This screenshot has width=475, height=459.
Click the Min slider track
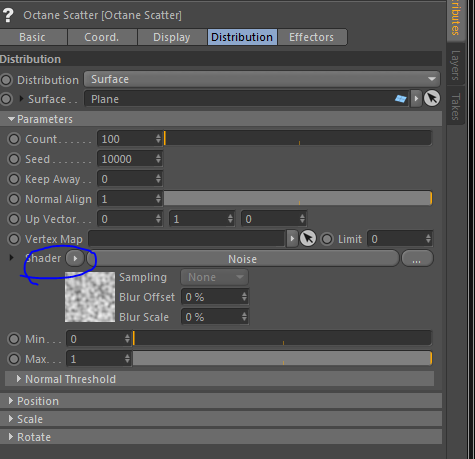point(282,338)
